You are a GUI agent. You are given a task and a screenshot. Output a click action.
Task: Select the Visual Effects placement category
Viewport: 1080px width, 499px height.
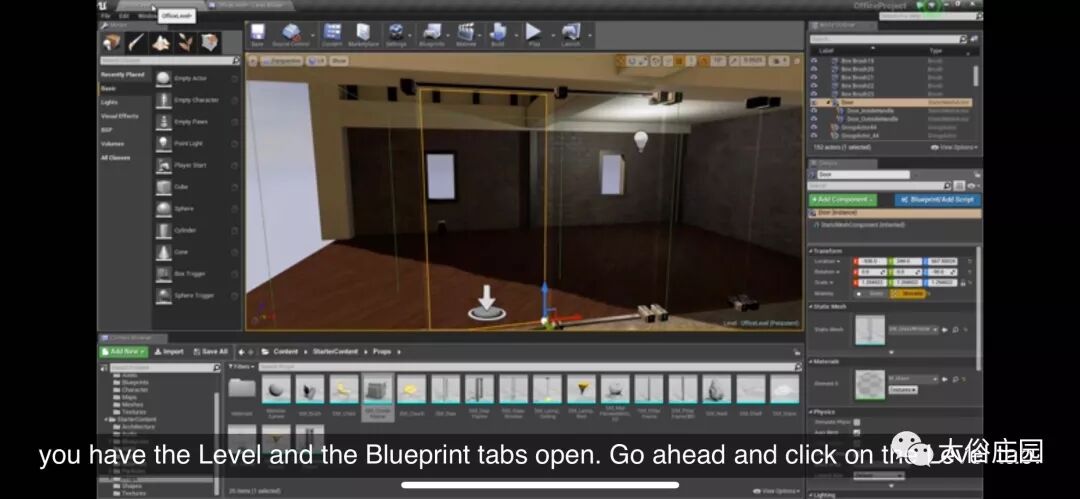[x=120, y=116]
